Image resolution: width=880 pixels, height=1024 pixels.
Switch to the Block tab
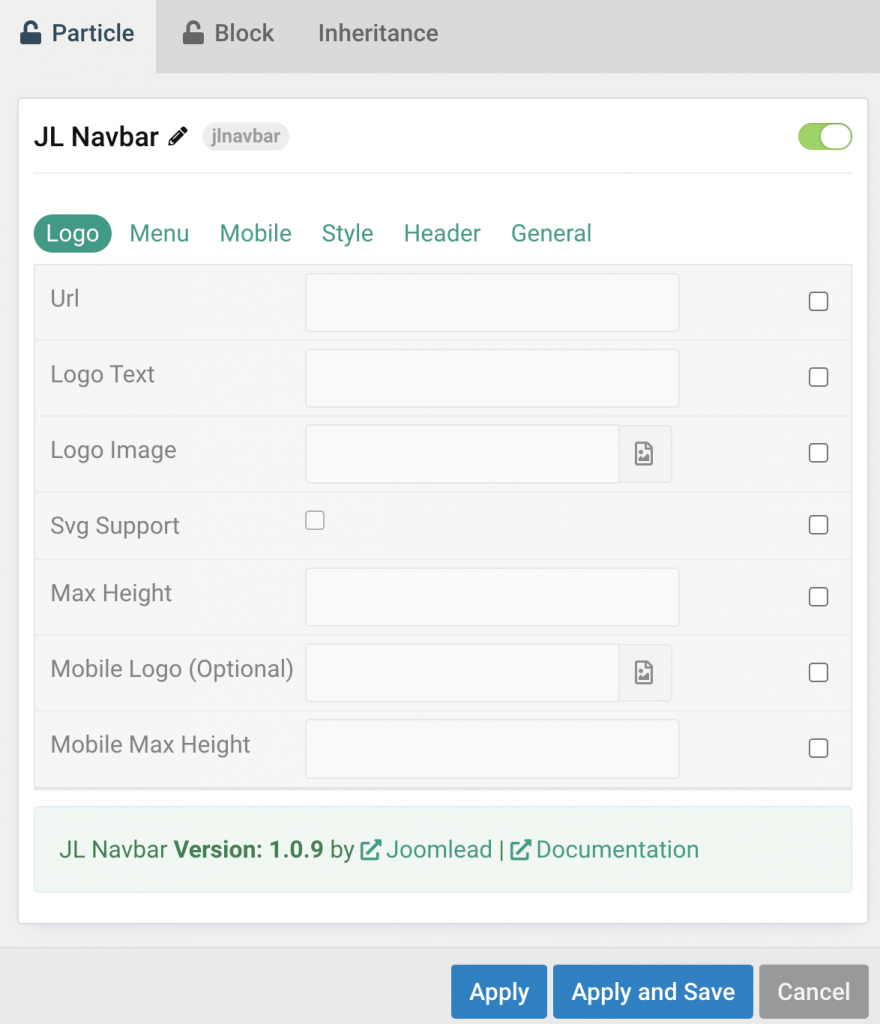(228, 33)
